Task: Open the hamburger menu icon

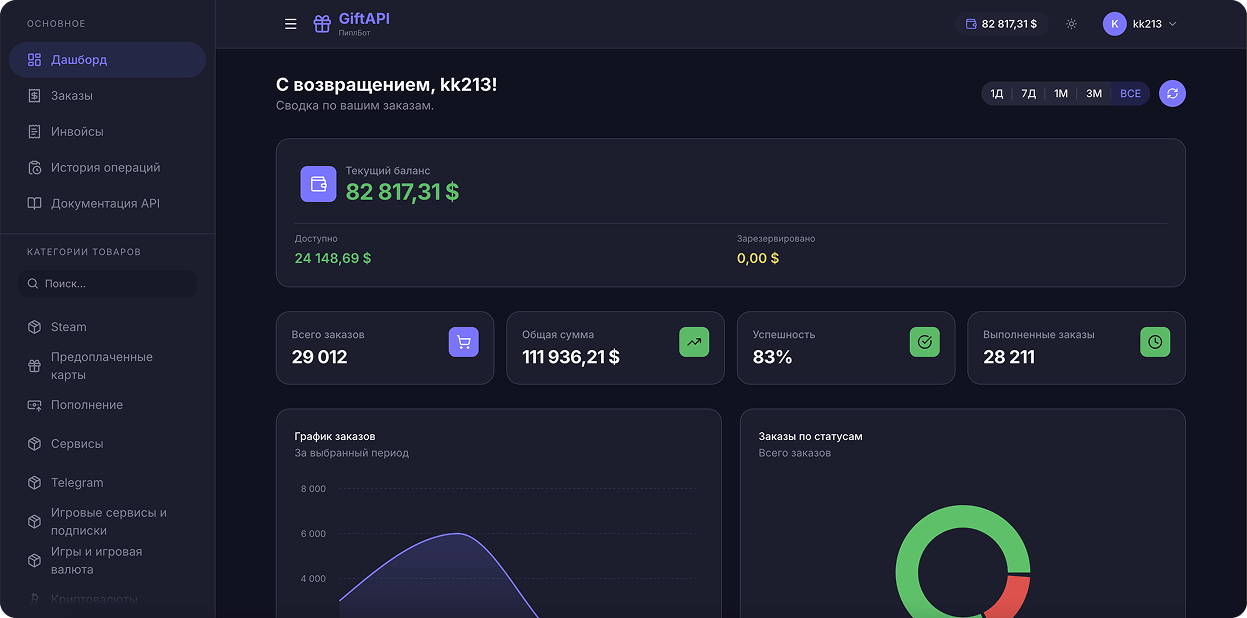Action: click(x=291, y=24)
